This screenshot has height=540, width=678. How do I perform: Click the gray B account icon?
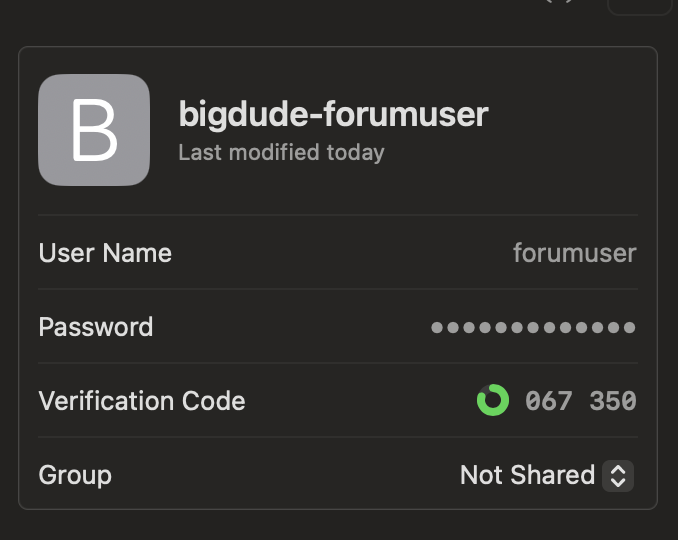[x=94, y=130]
